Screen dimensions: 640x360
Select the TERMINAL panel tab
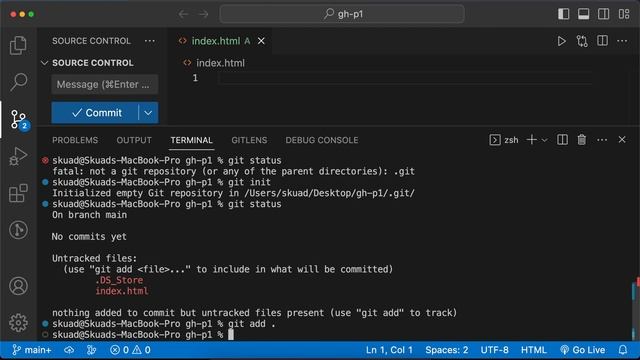191,140
